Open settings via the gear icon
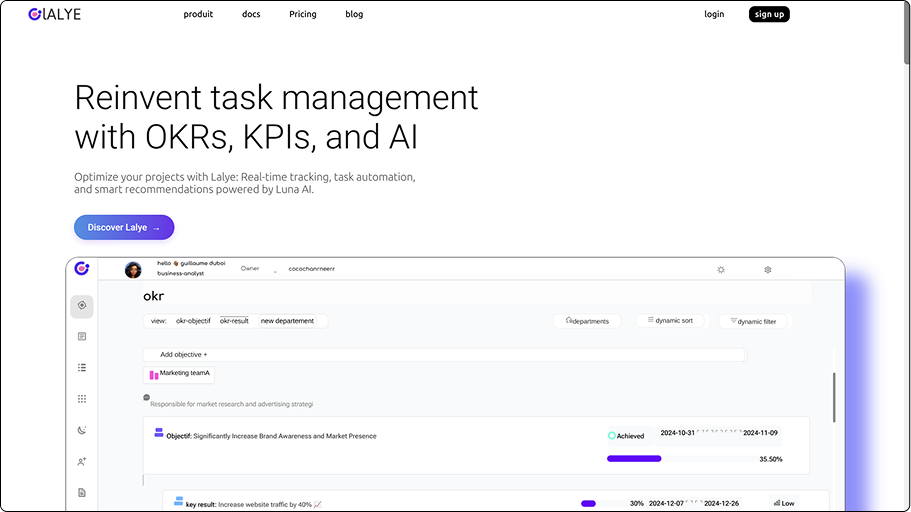Screen dimensions: 911x512 point(767,270)
